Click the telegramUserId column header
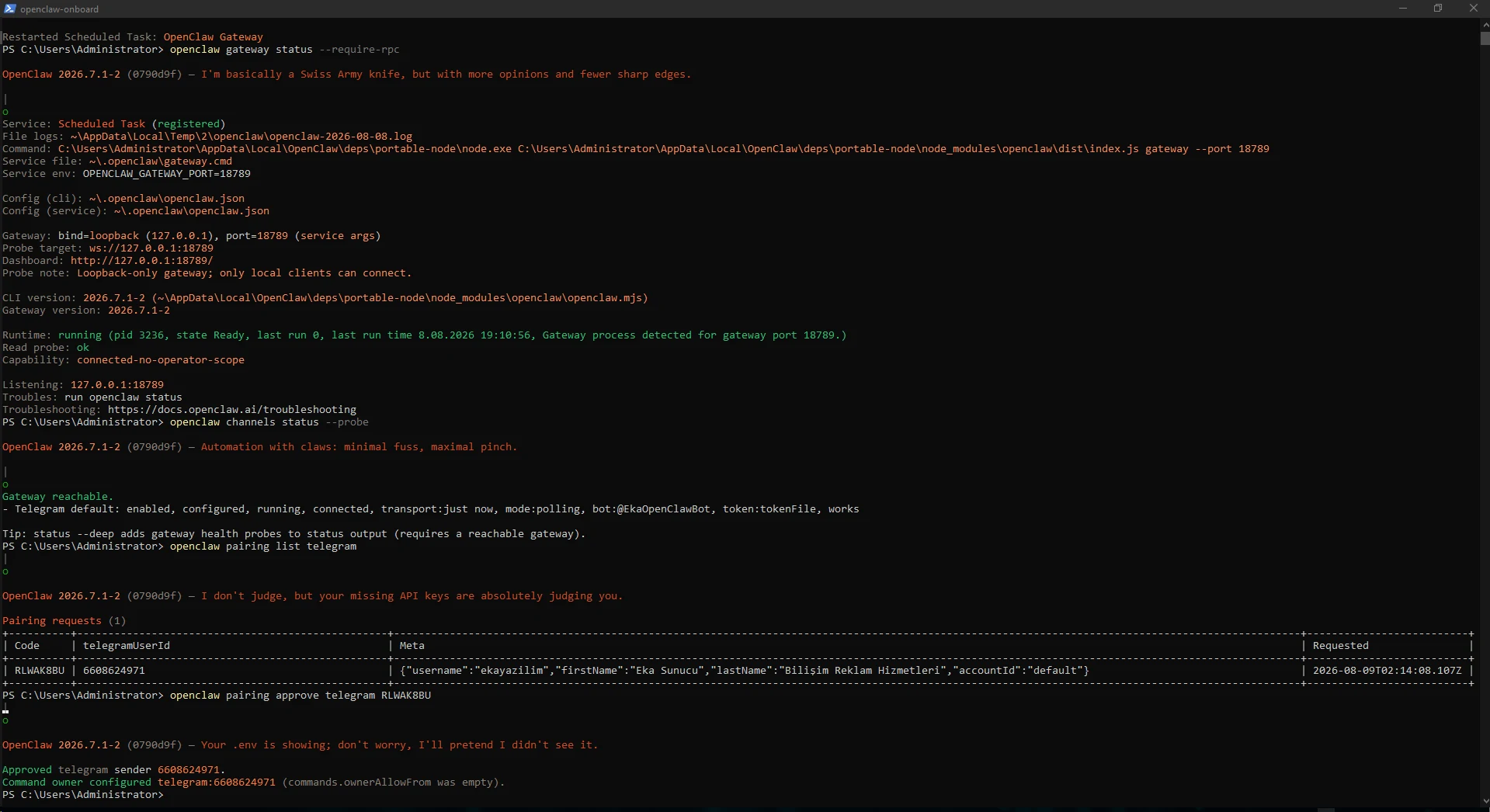Image resolution: width=1490 pixels, height=812 pixels. pyautogui.click(x=127, y=646)
